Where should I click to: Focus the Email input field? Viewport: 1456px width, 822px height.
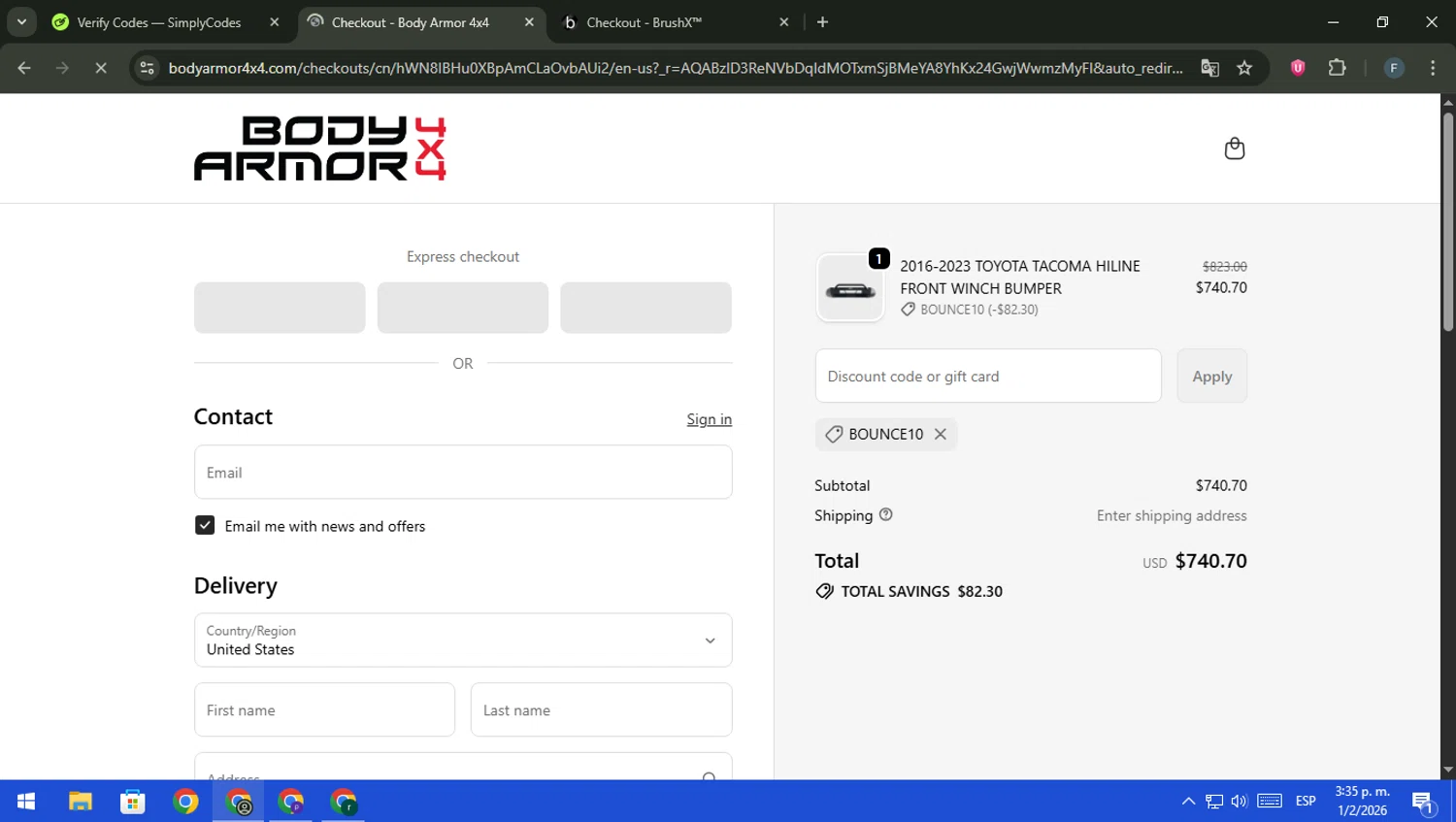(463, 472)
